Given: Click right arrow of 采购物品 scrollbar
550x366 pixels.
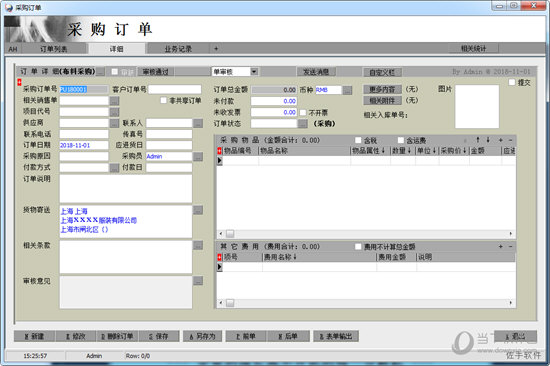Looking at the screenshot, I should coord(511,234).
